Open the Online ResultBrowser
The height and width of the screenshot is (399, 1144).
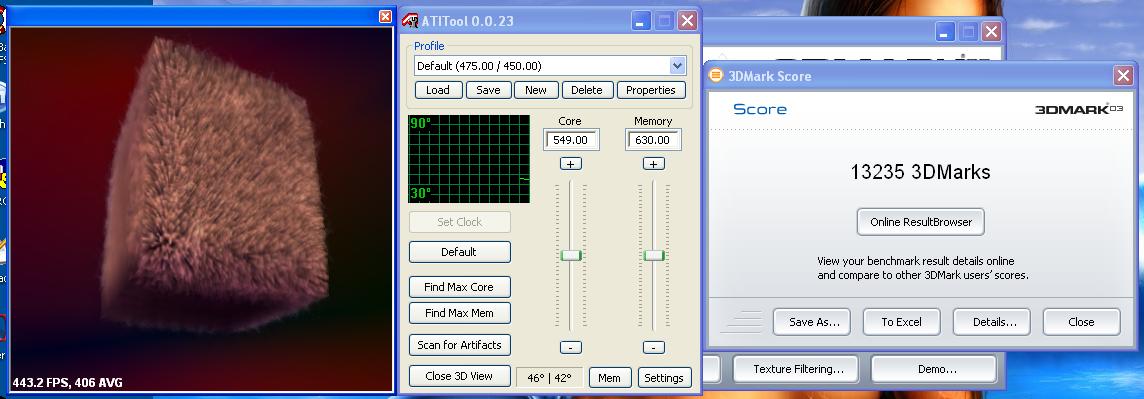pyautogui.click(x=921, y=222)
